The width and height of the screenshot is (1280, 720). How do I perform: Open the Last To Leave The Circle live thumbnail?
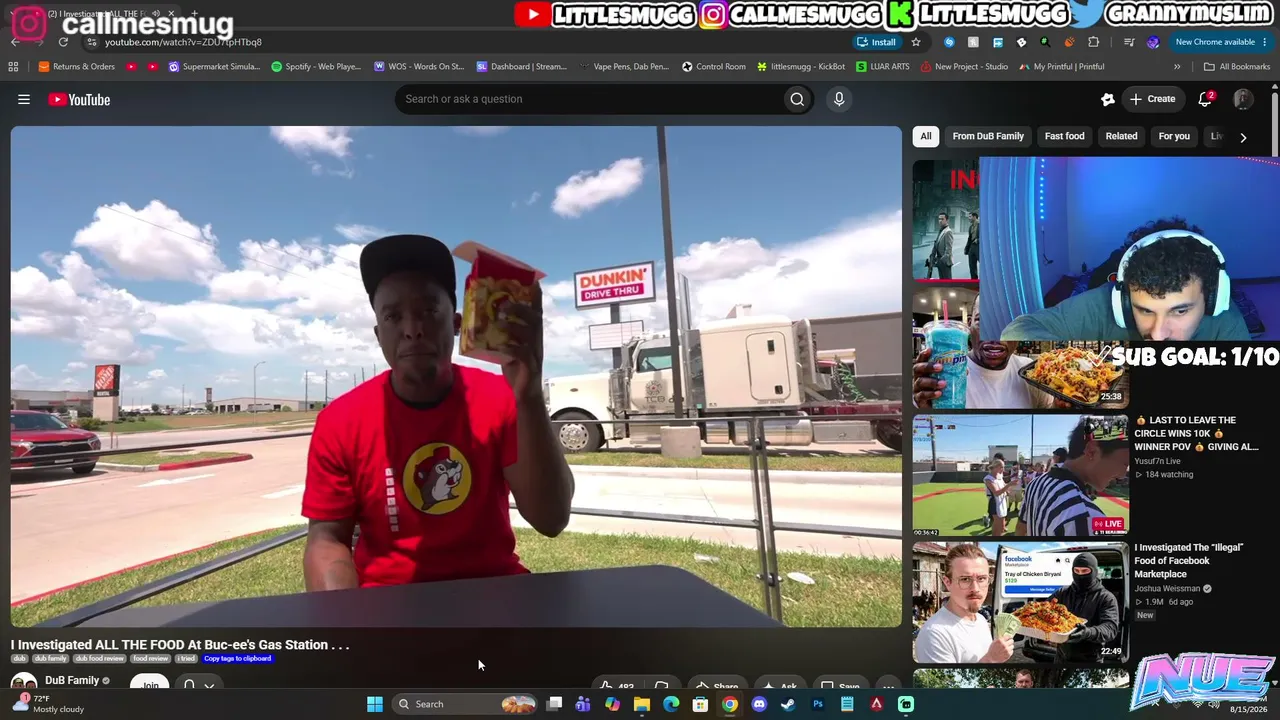pyautogui.click(x=1020, y=475)
